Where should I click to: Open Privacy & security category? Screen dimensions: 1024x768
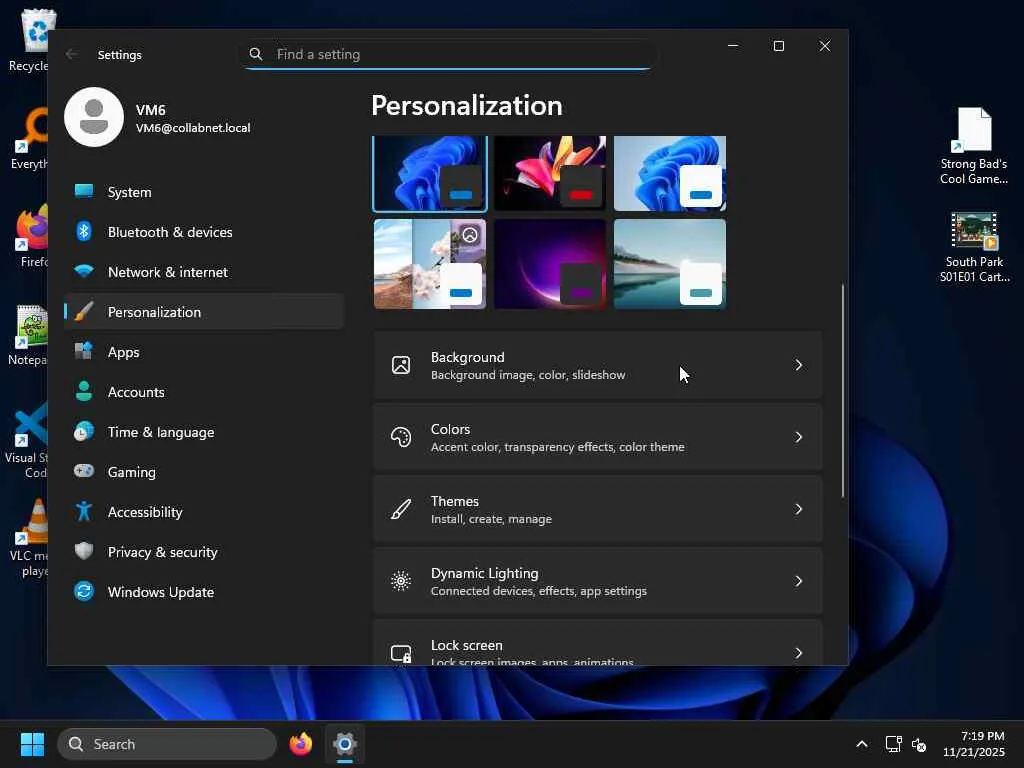pyautogui.click(x=204, y=552)
